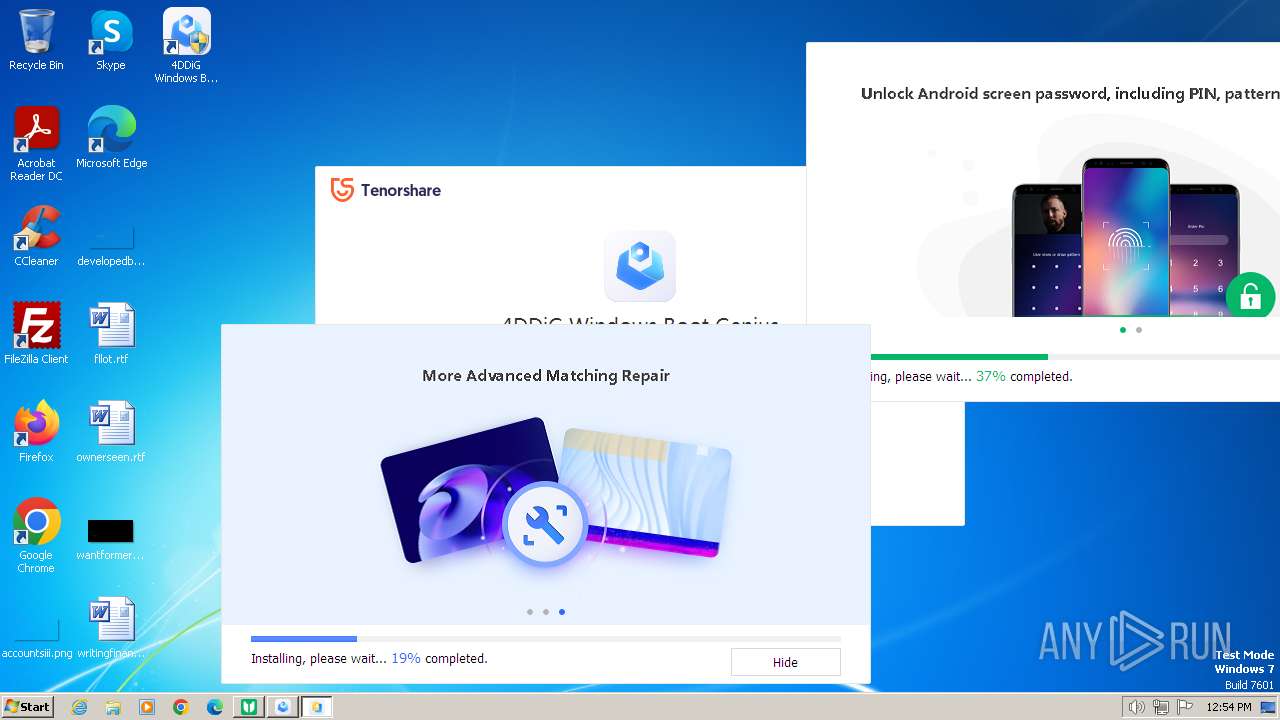This screenshot has height=720, width=1280.
Task: Switch to 4DDiG installer taskbar button
Action: point(283,707)
